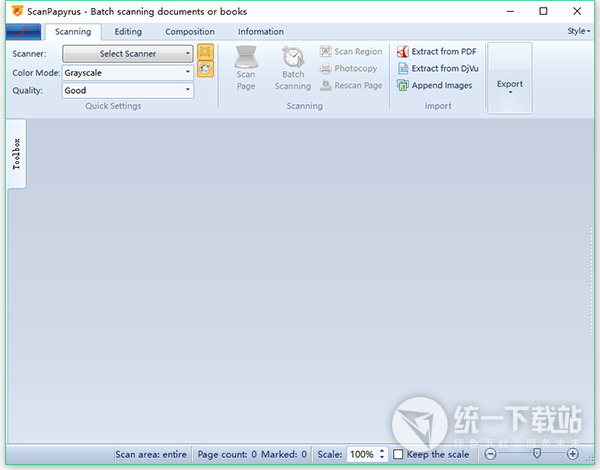Click the Page count: 0 status text
The width and height of the screenshot is (600, 470).
pyautogui.click(x=227, y=454)
